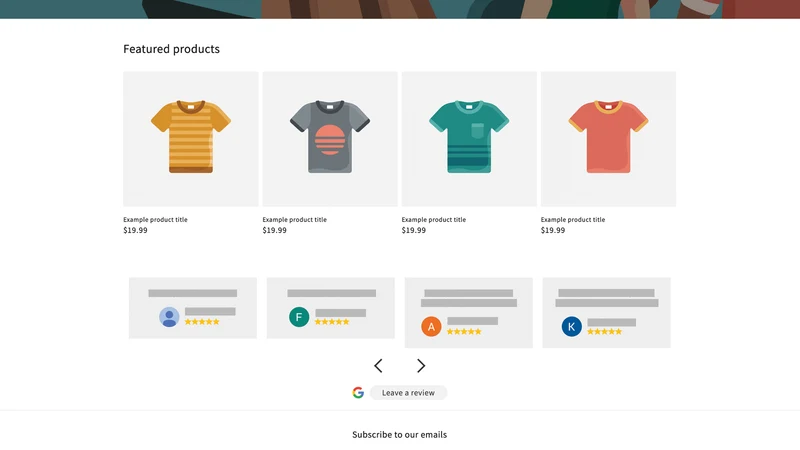Screen dimensions: 800x450
Task: Click star rating beside F avatar
Action: point(332,322)
